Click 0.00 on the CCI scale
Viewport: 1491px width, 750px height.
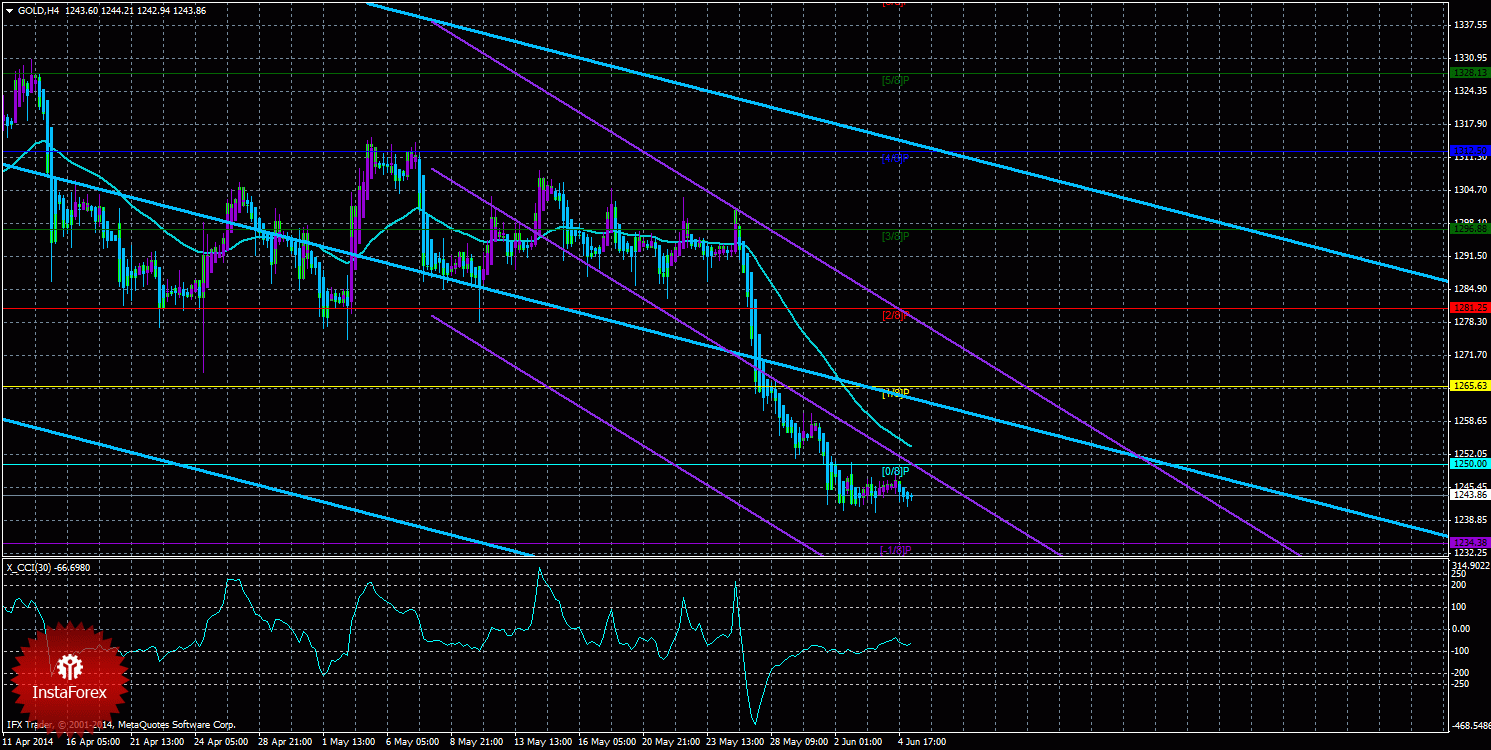coord(1462,628)
